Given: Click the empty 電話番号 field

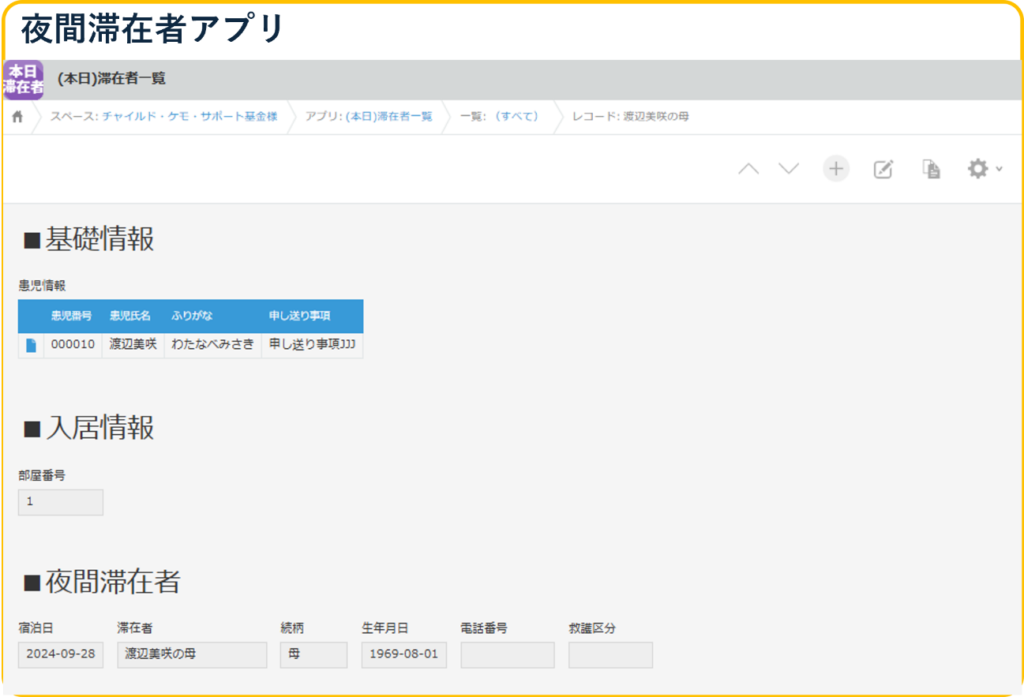Looking at the screenshot, I should pos(507,655).
